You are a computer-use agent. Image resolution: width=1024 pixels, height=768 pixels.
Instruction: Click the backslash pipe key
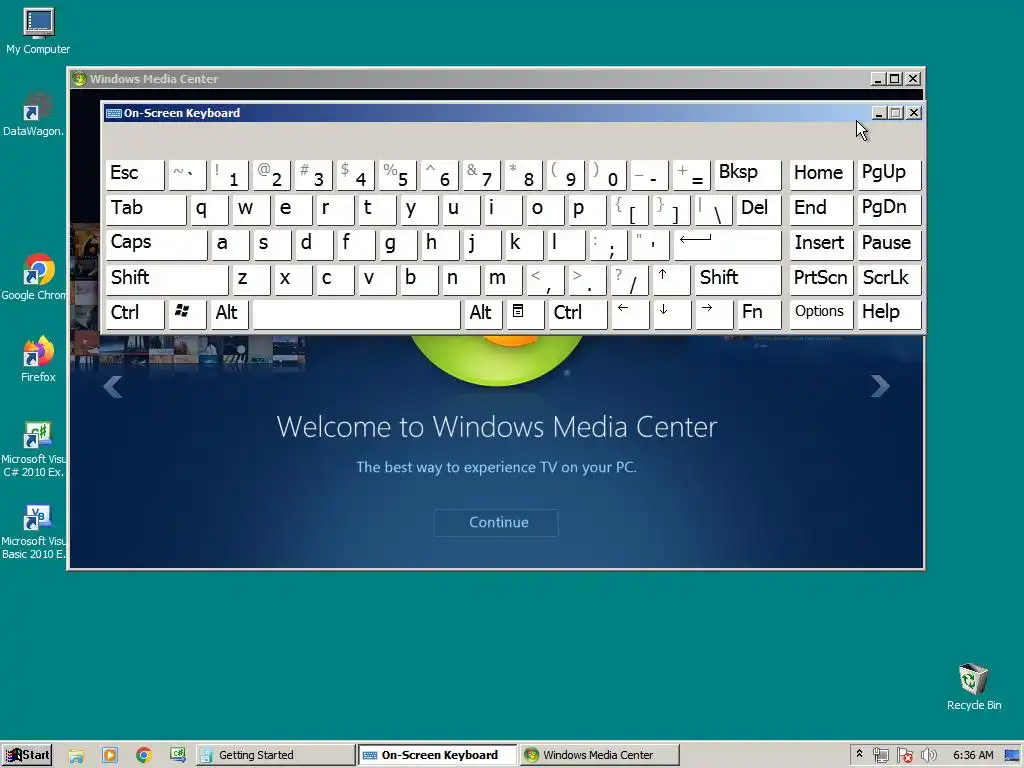click(713, 209)
